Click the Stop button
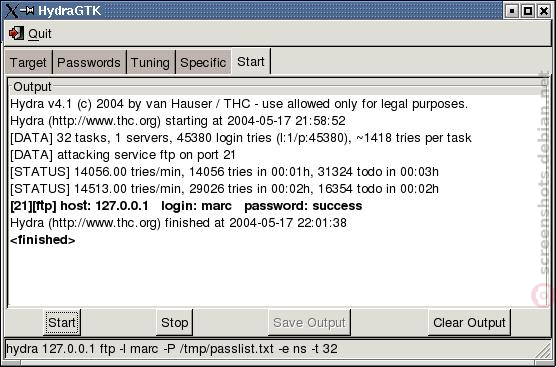This screenshot has width=556, height=367. coord(174,322)
